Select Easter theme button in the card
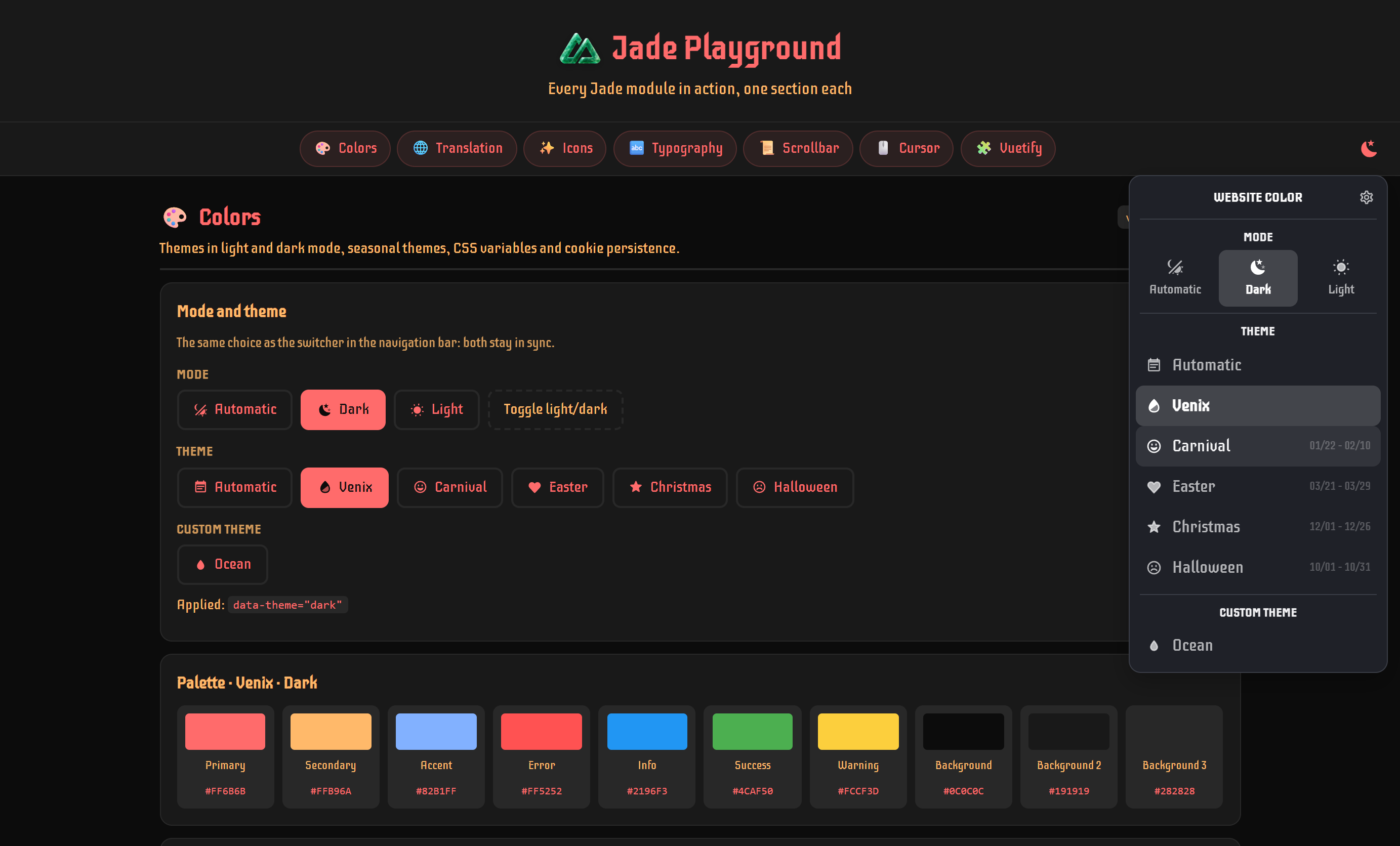This screenshot has height=846, width=1400. pos(557,487)
